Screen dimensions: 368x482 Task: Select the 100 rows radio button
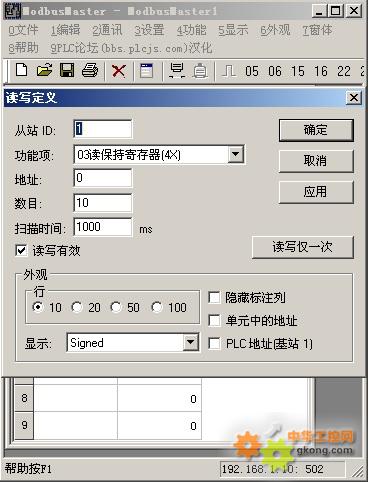click(x=157, y=307)
